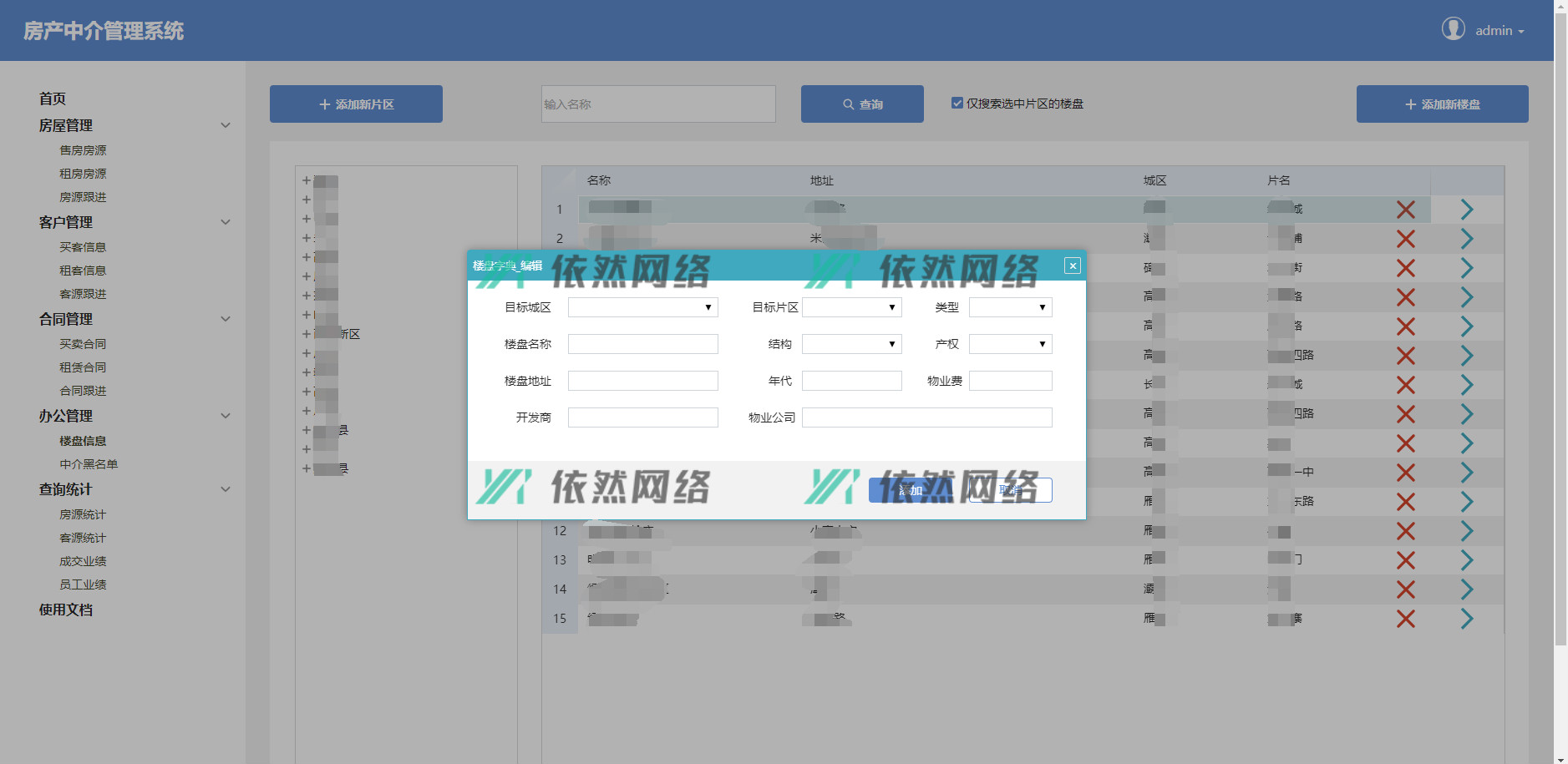Click the red delete X in row 5
This screenshot has width=1568, height=764.
point(1405,326)
